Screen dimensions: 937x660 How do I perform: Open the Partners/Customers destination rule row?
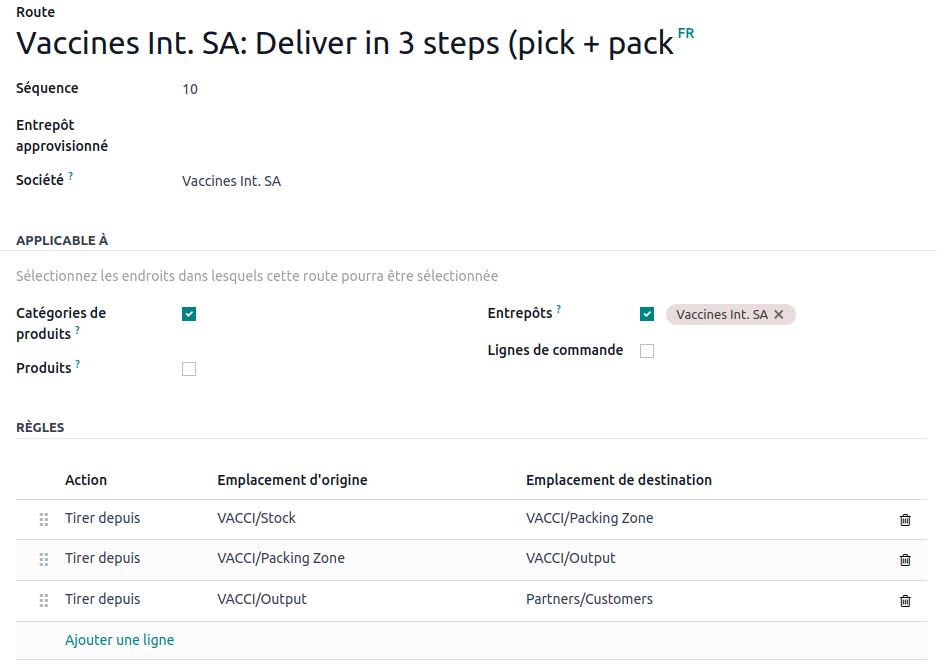click(x=589, y=599)
